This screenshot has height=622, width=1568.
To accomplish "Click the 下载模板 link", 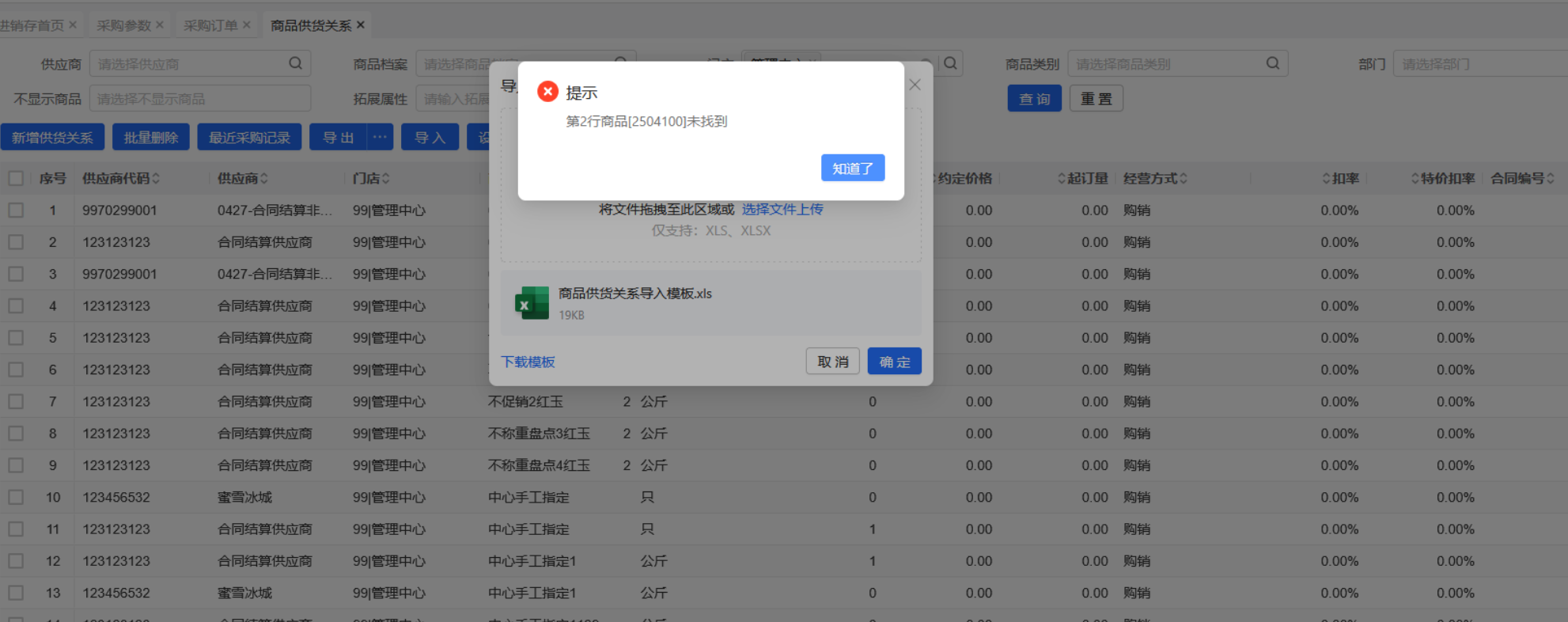I will 528,362.
